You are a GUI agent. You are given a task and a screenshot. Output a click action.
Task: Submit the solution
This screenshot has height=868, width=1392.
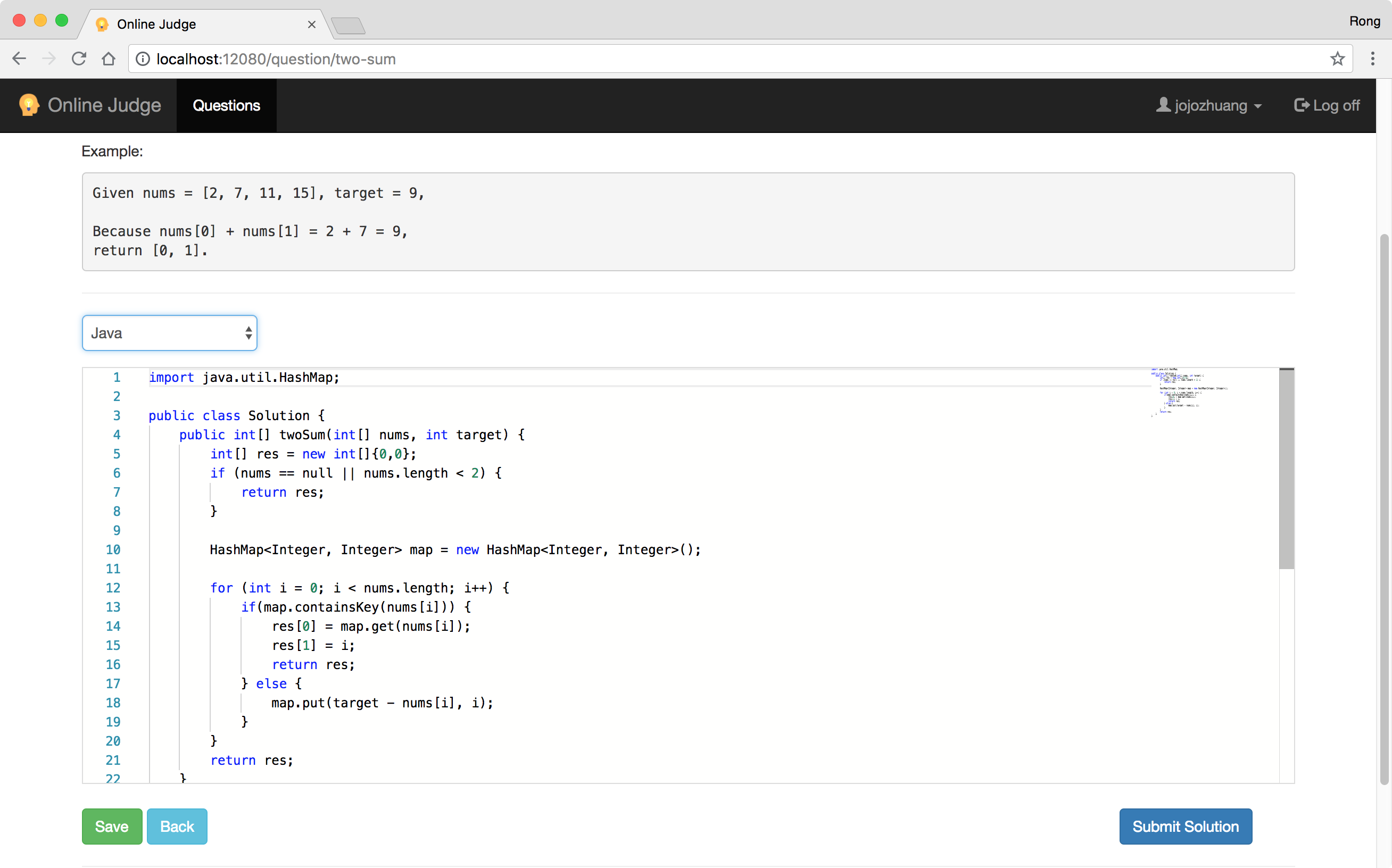coord(1185,827)
